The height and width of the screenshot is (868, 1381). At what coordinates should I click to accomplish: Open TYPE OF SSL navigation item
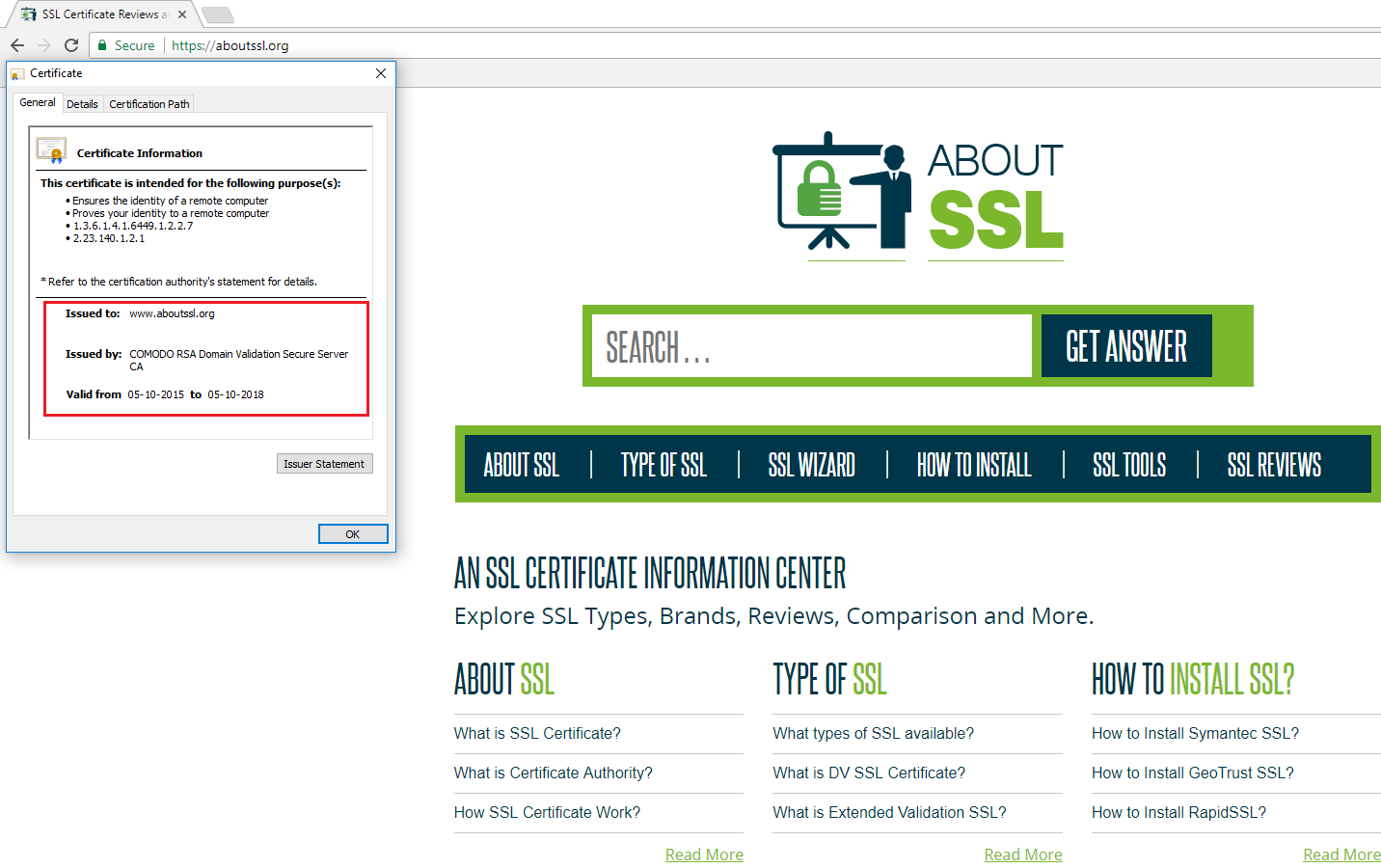(x=663, y=465)
